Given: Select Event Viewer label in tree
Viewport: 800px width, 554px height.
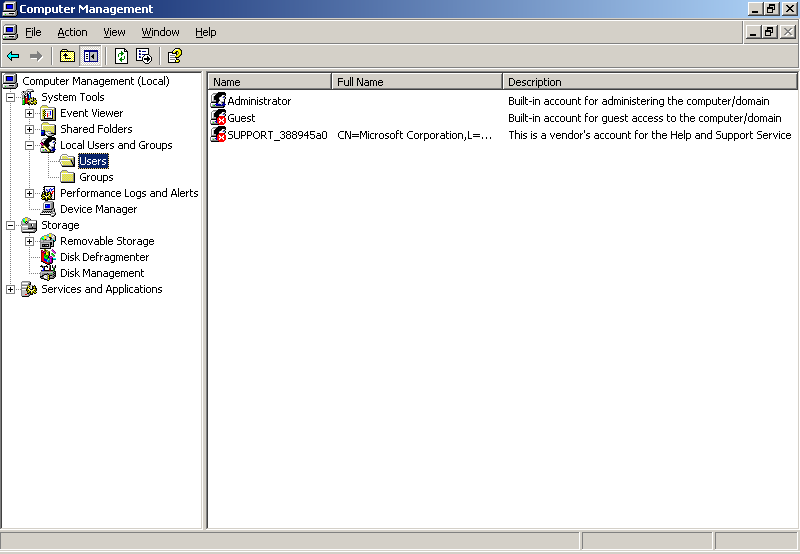Looking at the screenshot, I should [91, 113].
